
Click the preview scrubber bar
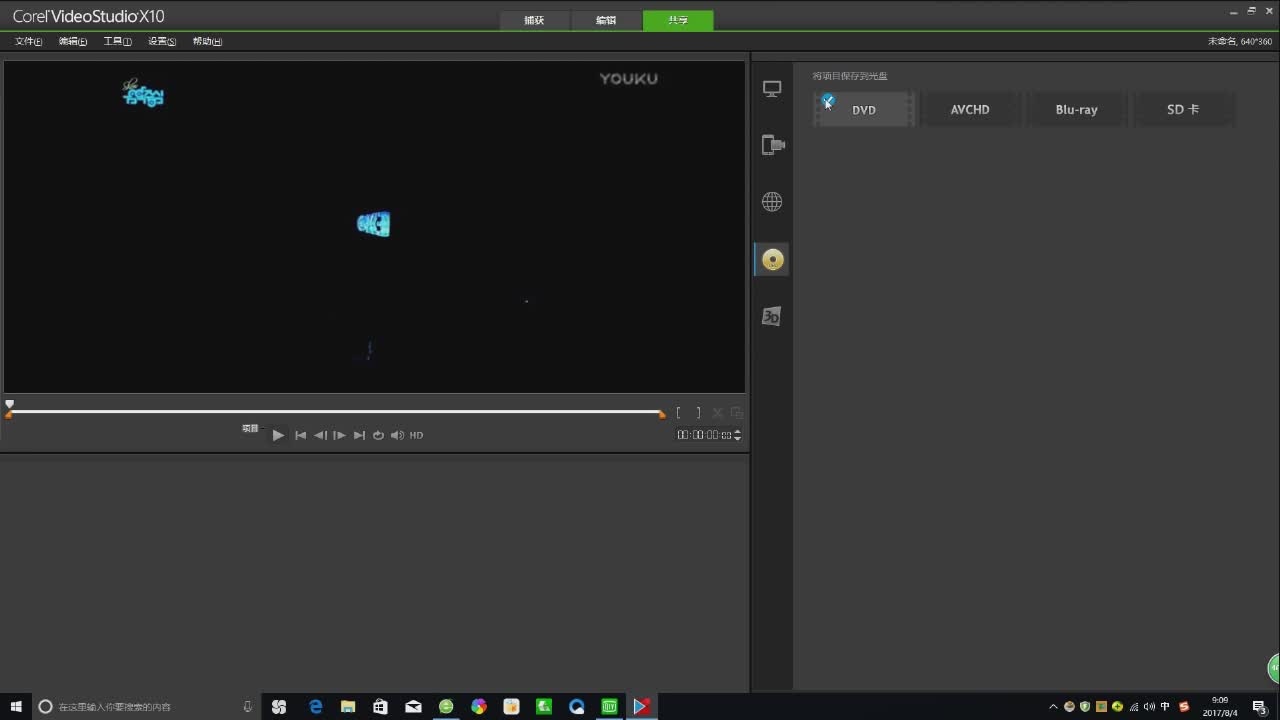pos(335,412)
